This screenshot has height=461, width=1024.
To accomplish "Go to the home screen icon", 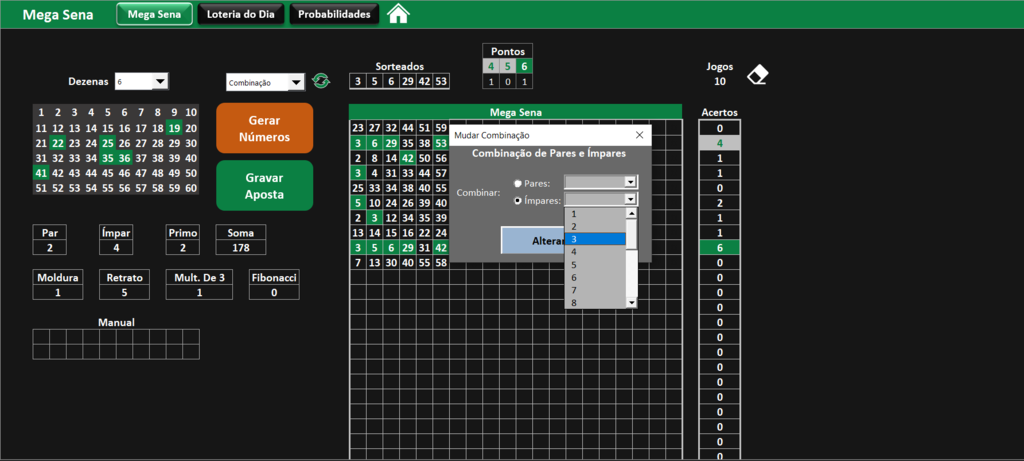I will click(x=398, y=14).
